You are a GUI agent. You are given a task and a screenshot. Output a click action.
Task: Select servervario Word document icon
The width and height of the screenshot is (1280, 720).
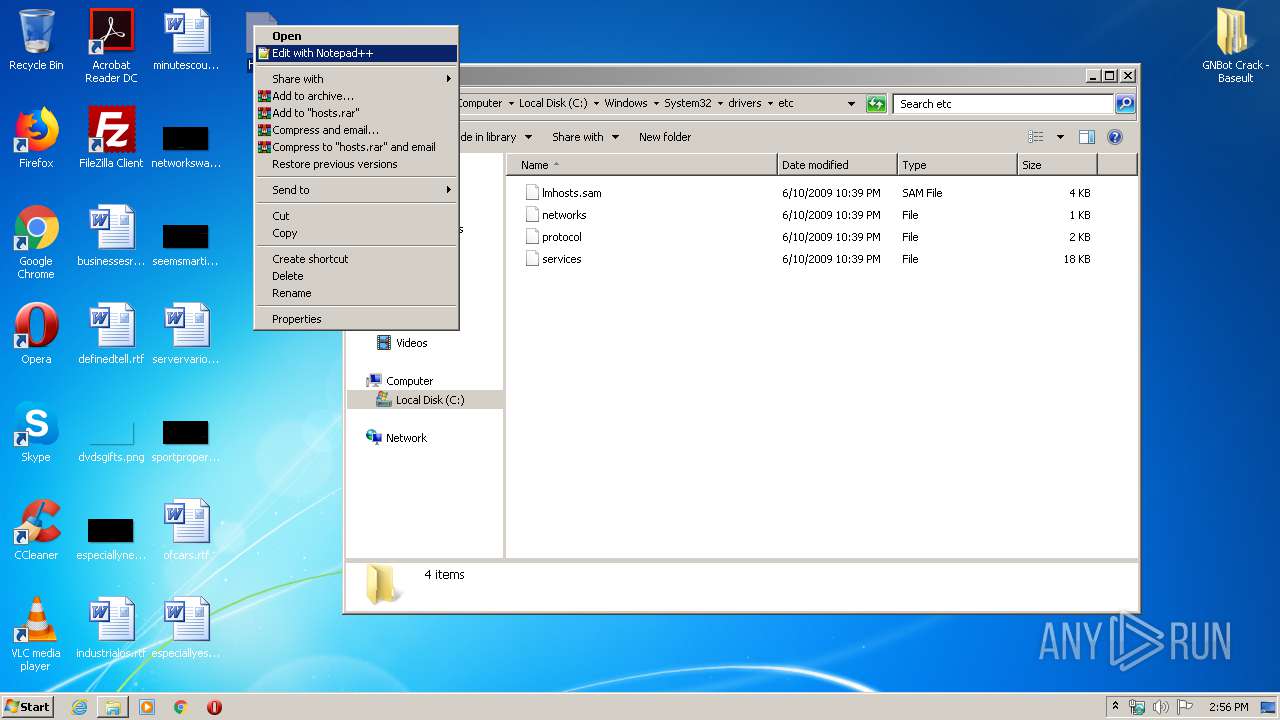186,334
